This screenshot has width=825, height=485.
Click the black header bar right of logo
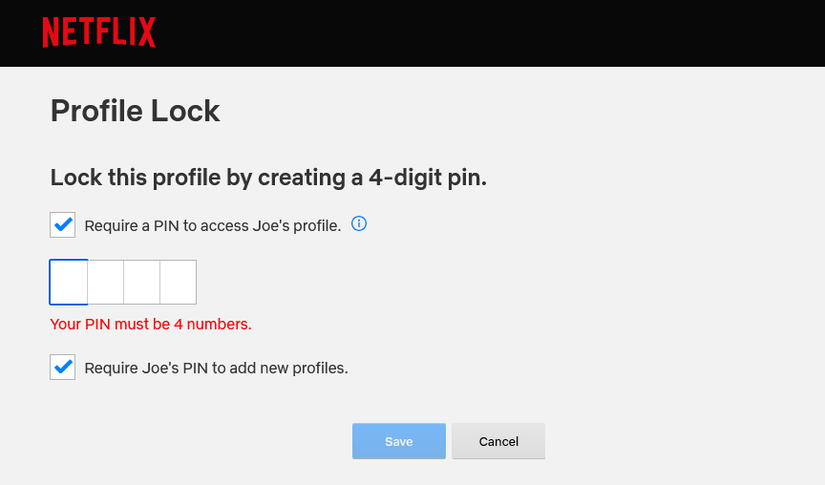[500, 33]
